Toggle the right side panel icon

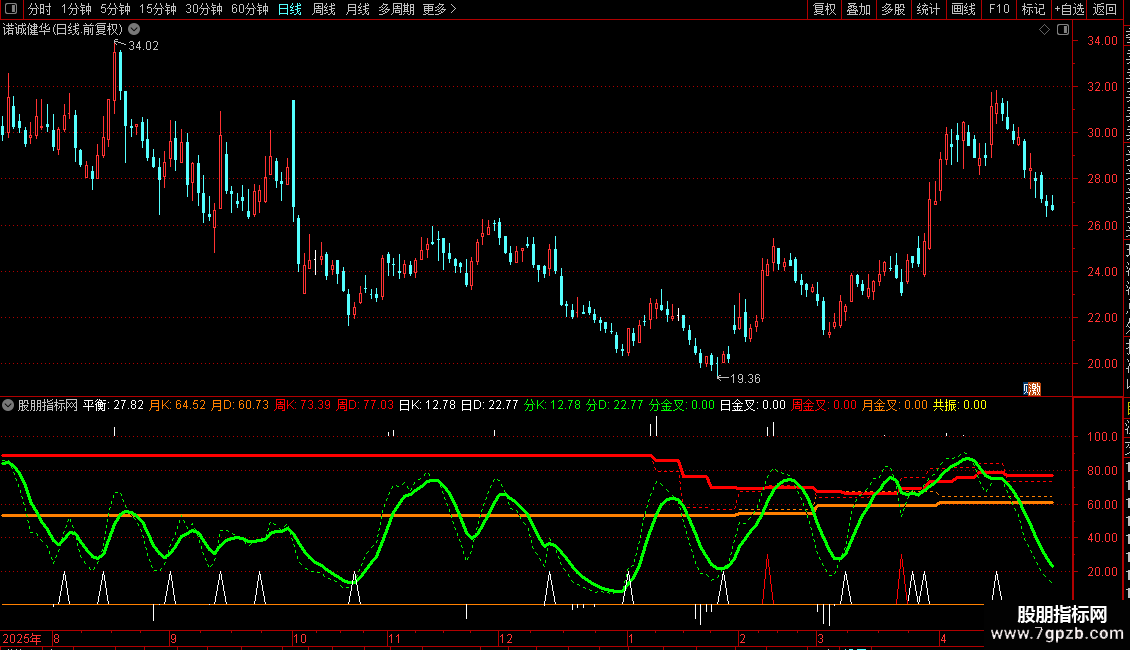click(1063, 30)
